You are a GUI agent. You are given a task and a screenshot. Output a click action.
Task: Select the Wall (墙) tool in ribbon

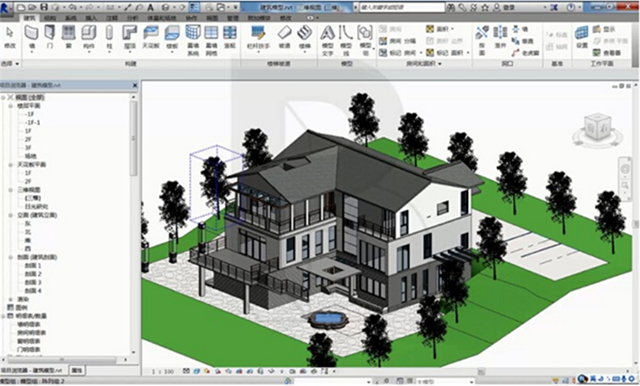[31, 37]
